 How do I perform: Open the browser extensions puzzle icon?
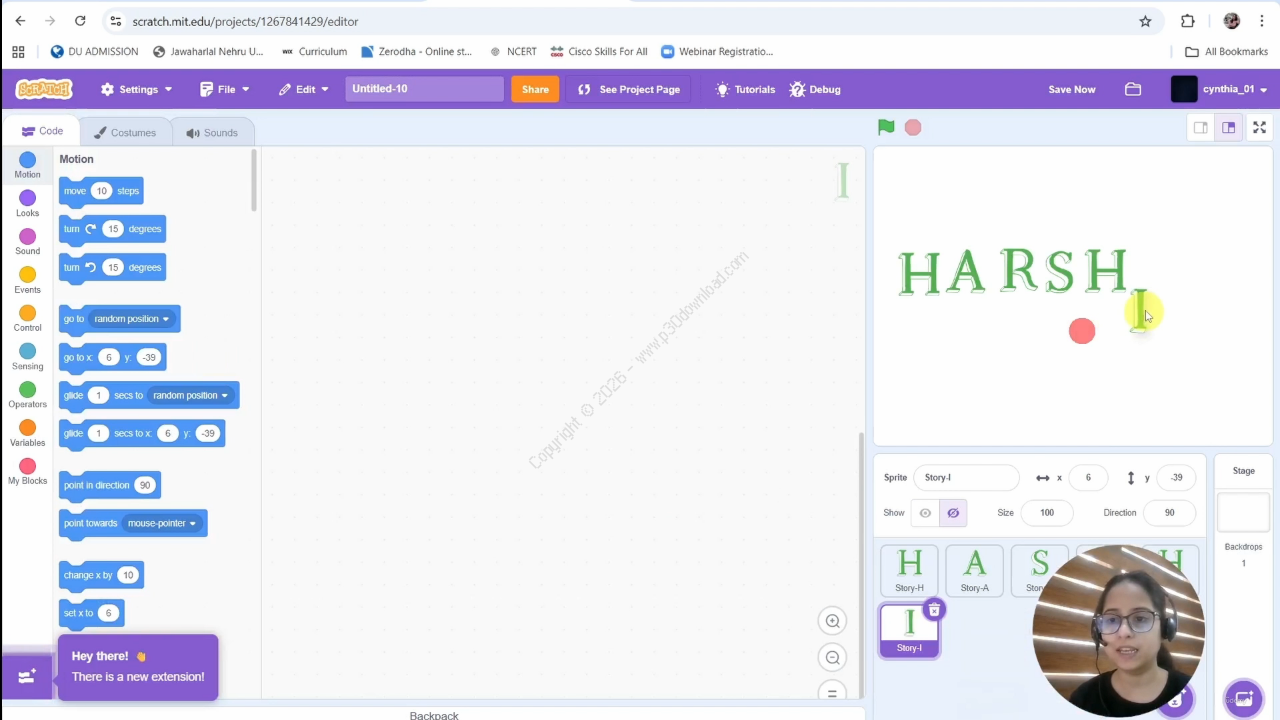[x=1188, y=21]
